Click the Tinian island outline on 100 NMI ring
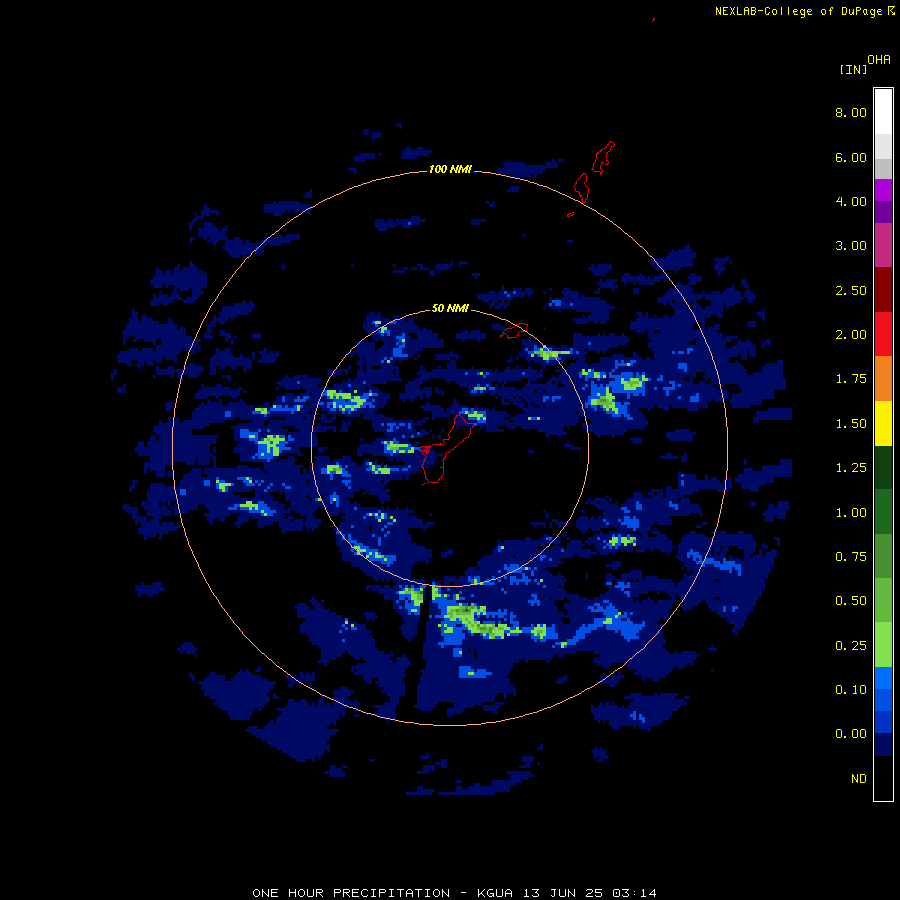 581,188
